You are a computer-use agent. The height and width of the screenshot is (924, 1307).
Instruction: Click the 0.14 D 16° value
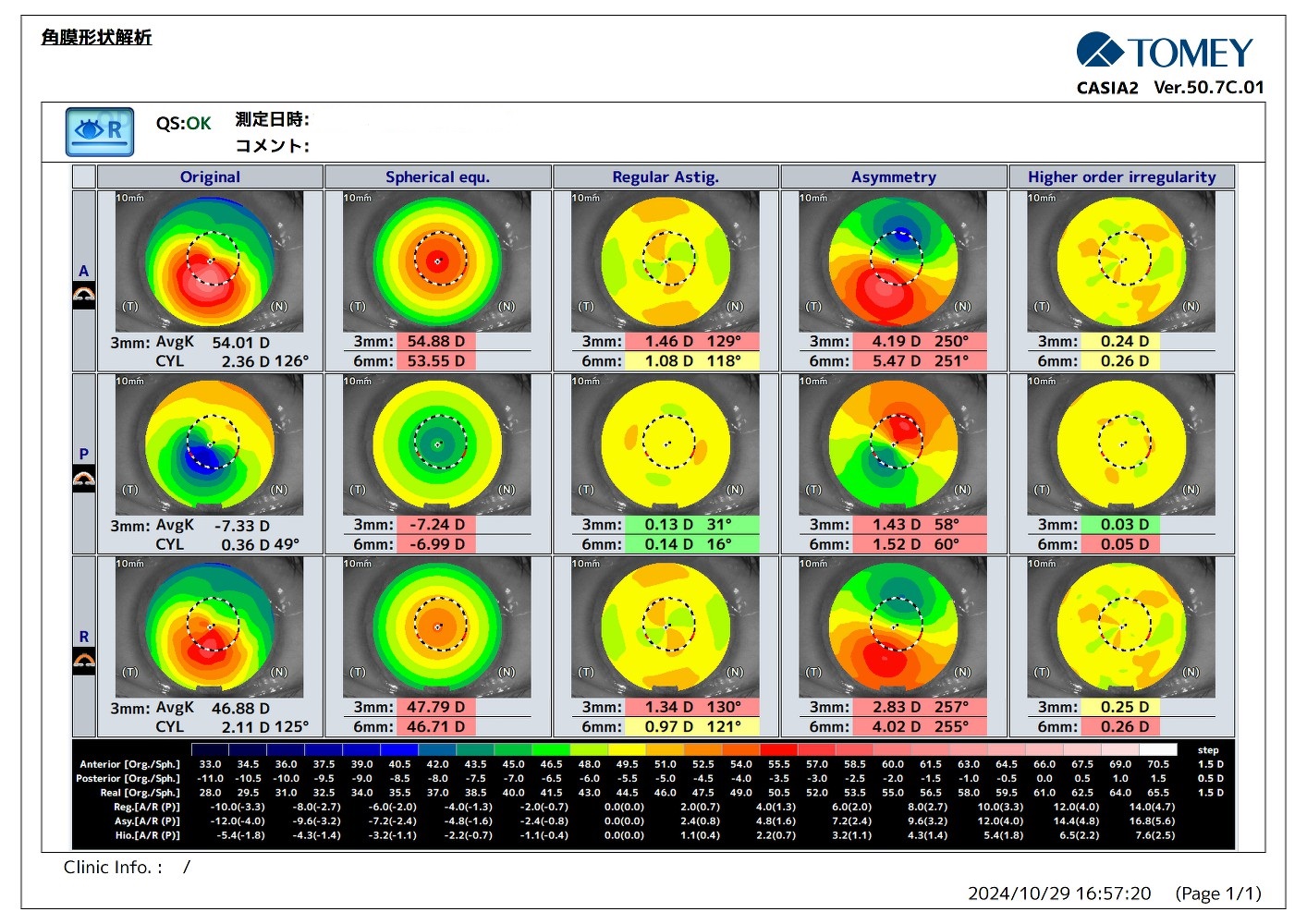(692, 543)
